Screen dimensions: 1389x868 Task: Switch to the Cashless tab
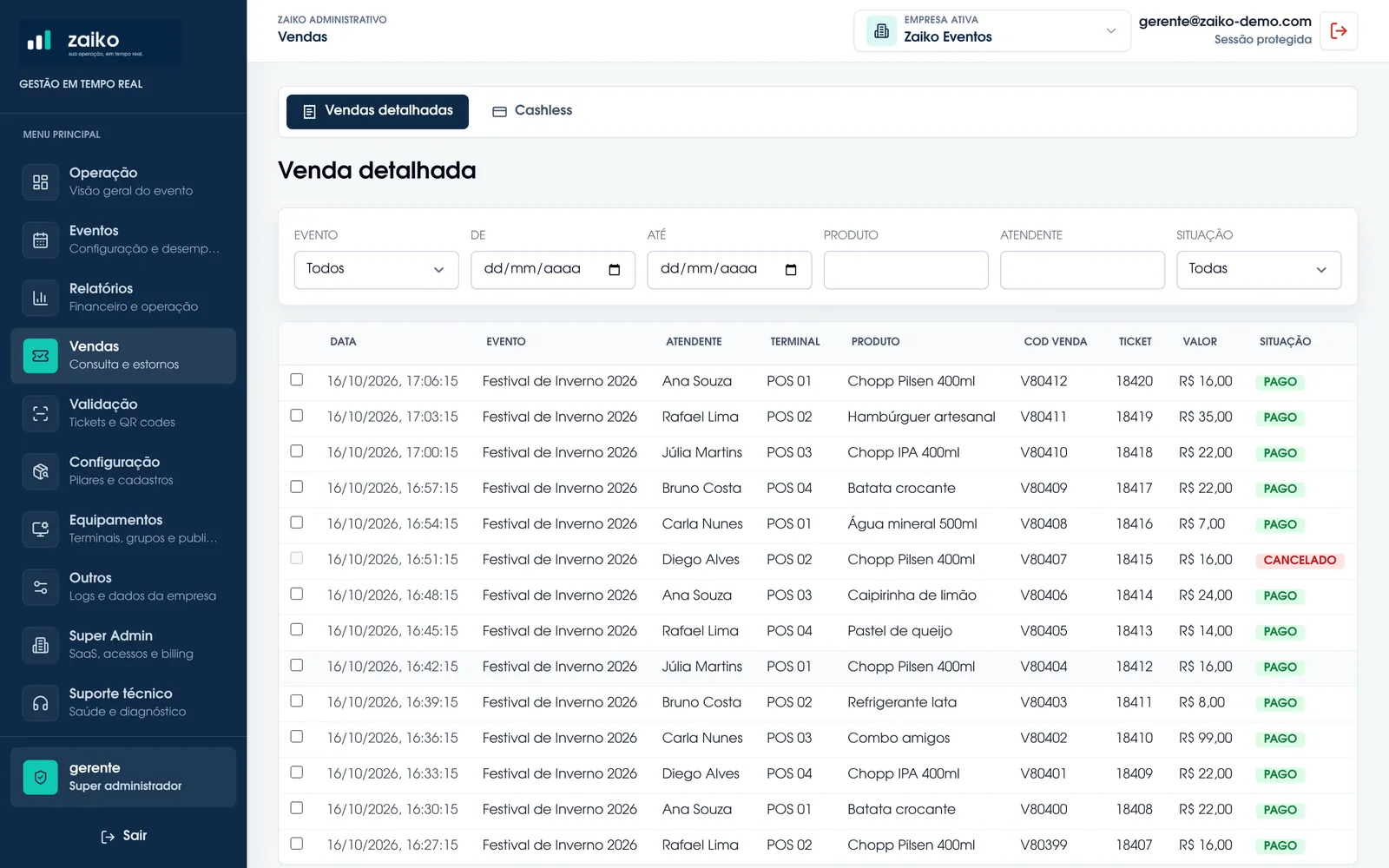532,111
